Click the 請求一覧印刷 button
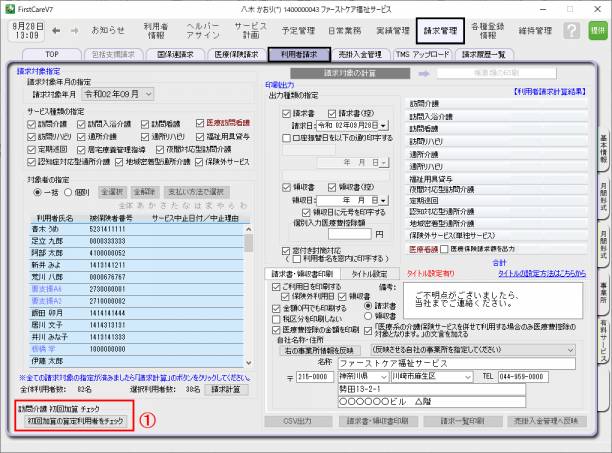The image size is (612, 453). (x=470, y=421)
